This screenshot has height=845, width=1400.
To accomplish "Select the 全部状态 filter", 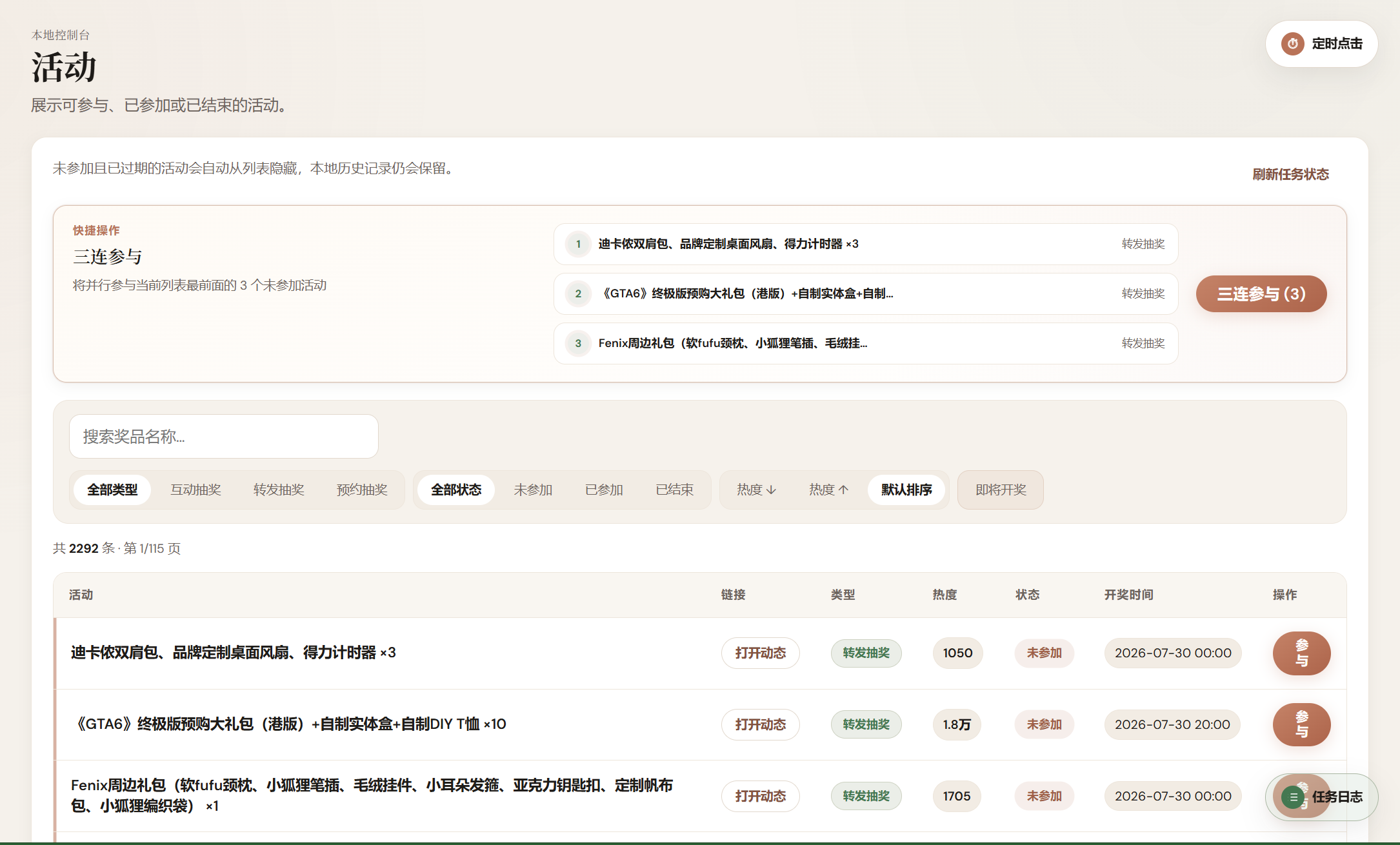I will pyautogui.click(x=456, y=490).
